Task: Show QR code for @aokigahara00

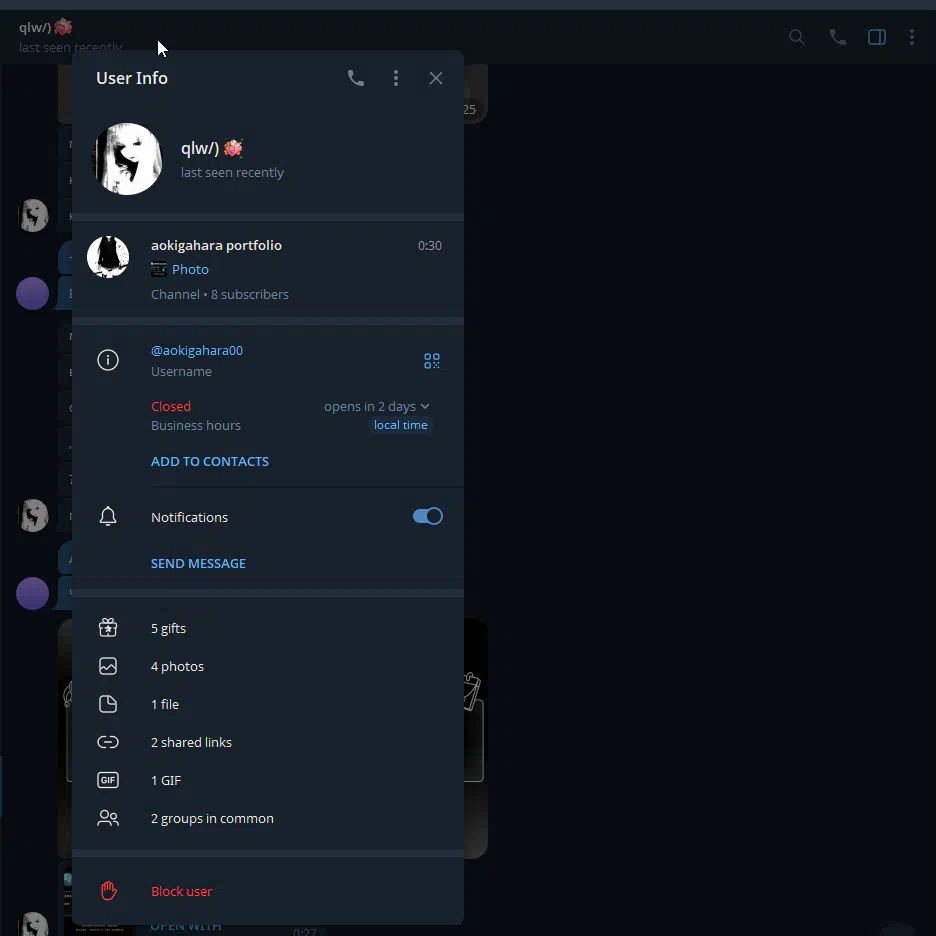Action: [432, 361]
